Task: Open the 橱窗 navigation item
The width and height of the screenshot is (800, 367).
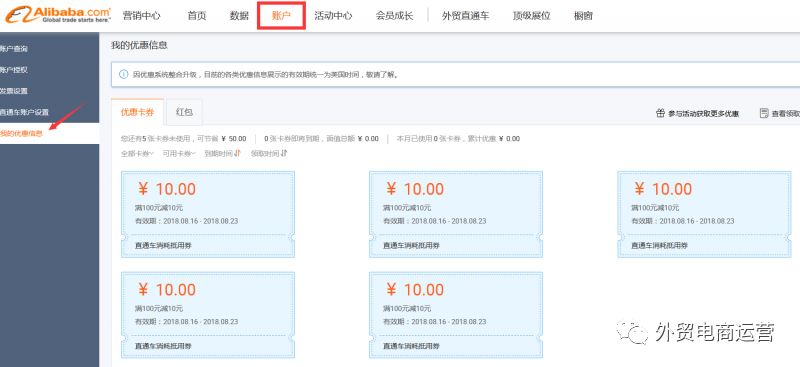Action: (583, 16)
